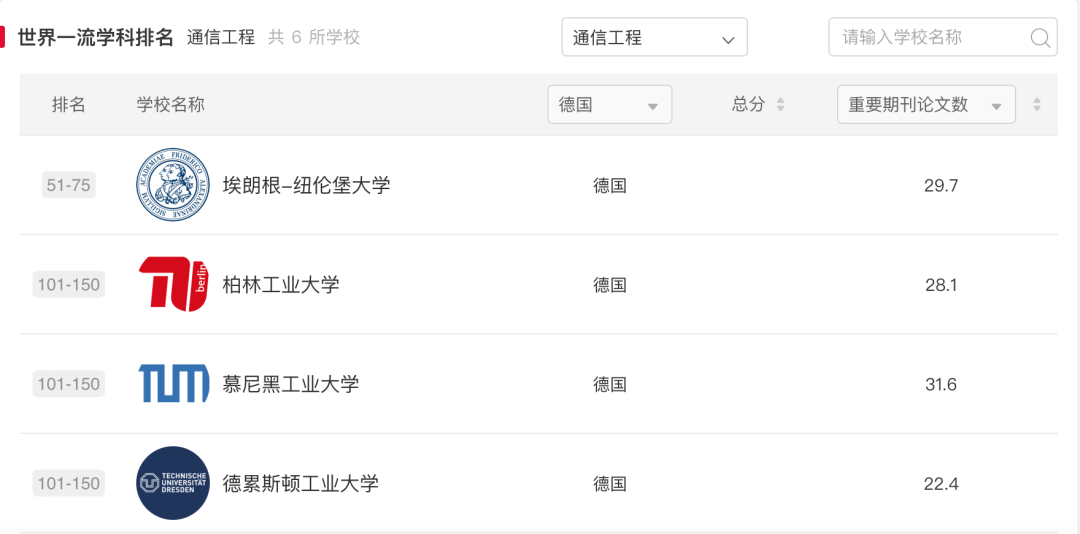1080x534 pixels.
Task: Click the 排名 column header
Action: (x=69, y=105)
